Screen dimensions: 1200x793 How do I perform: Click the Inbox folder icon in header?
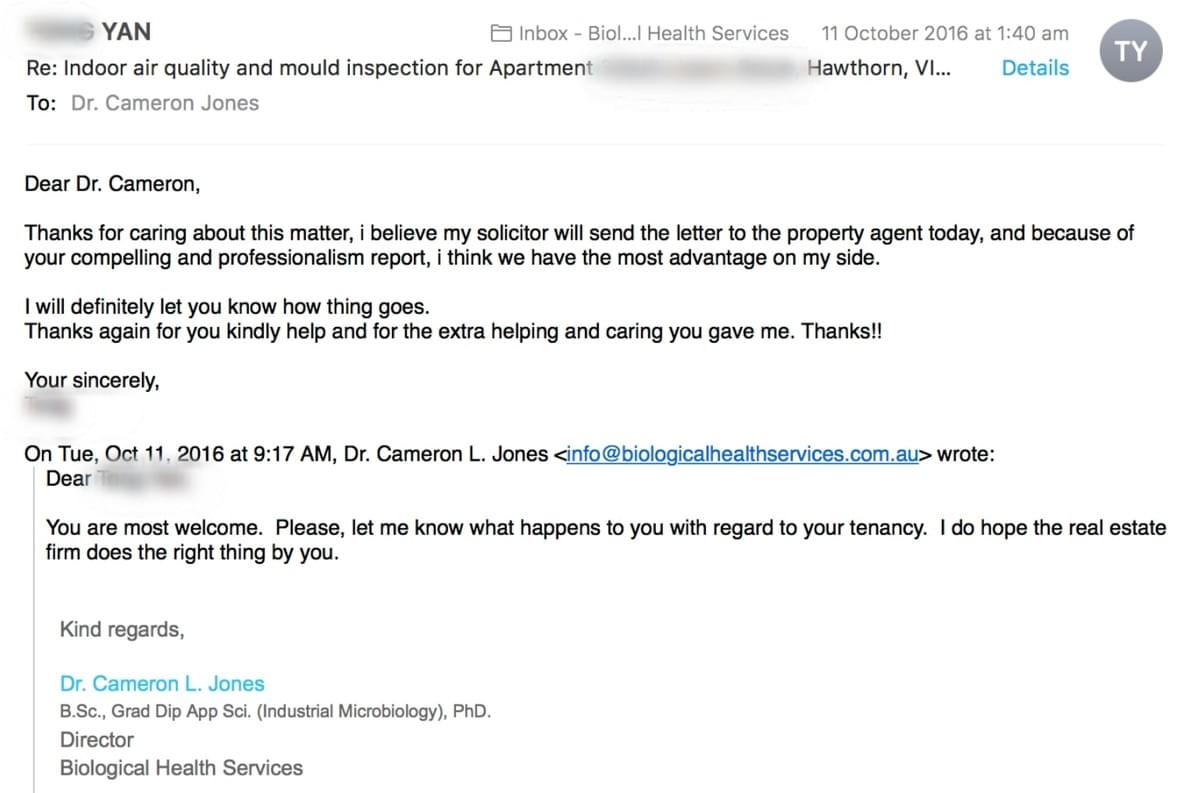[x=502, y=33]
